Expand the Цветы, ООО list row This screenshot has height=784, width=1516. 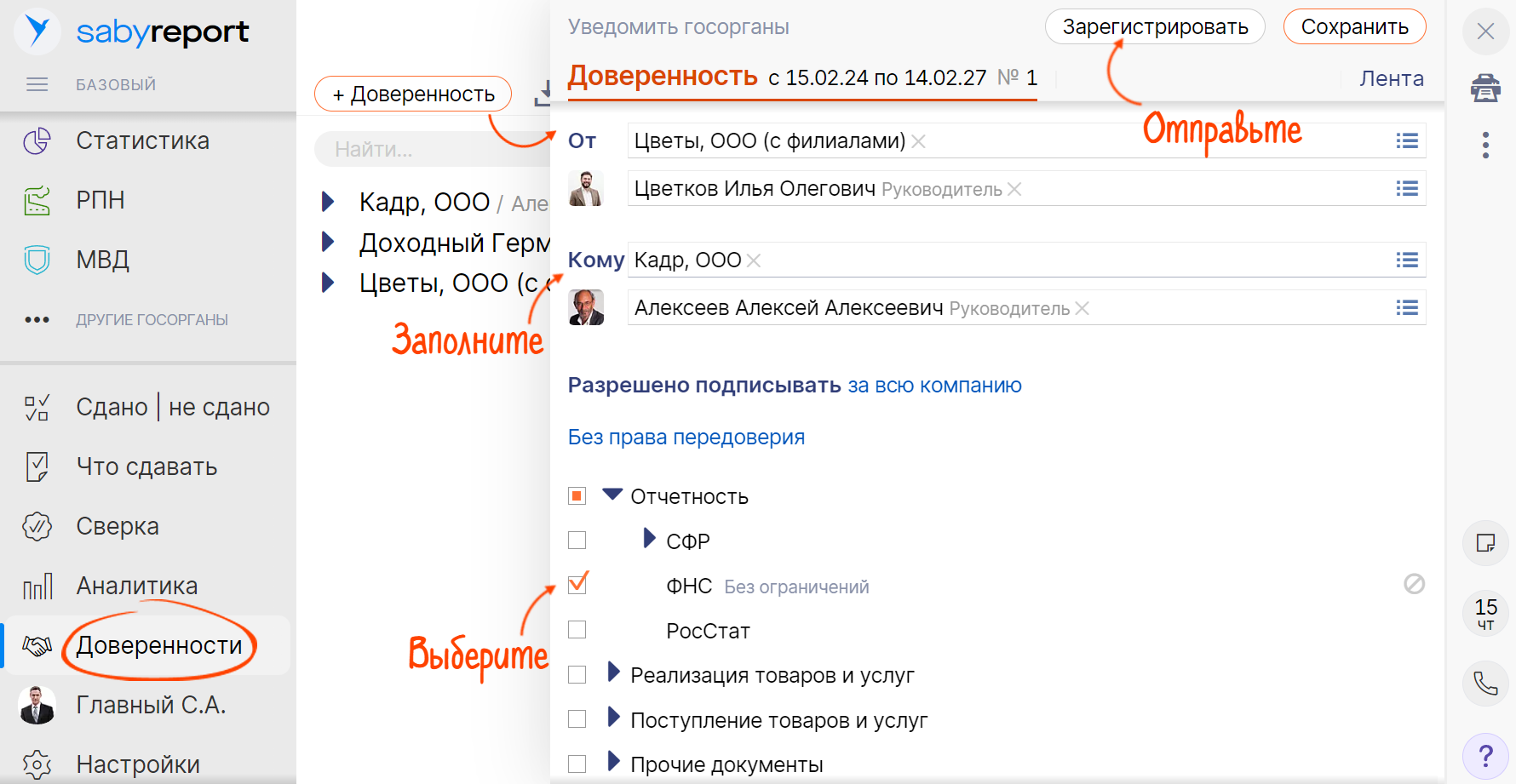coord(328,283)
